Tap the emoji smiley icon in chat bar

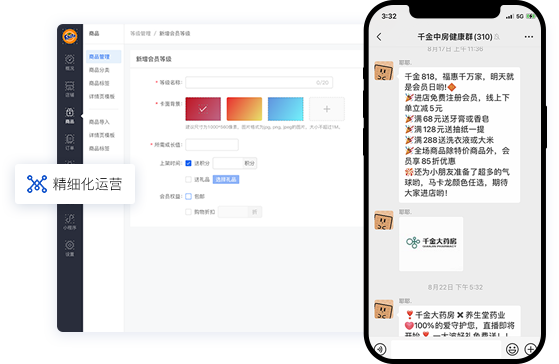point(512,349)
